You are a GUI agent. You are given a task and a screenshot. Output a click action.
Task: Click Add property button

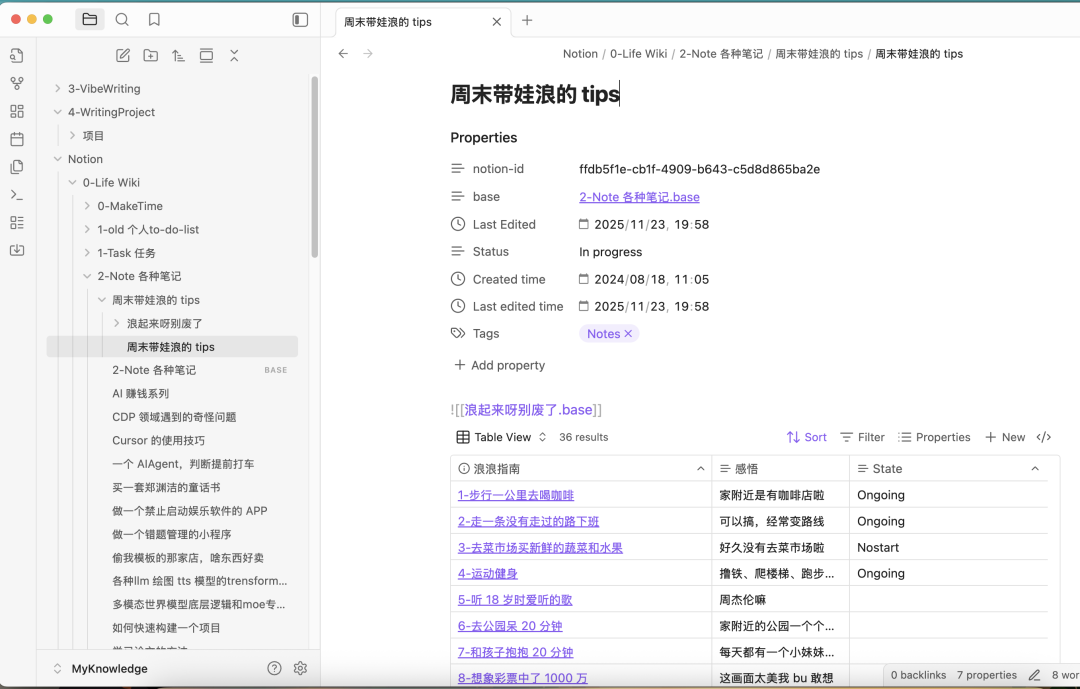tap(499, 365)
